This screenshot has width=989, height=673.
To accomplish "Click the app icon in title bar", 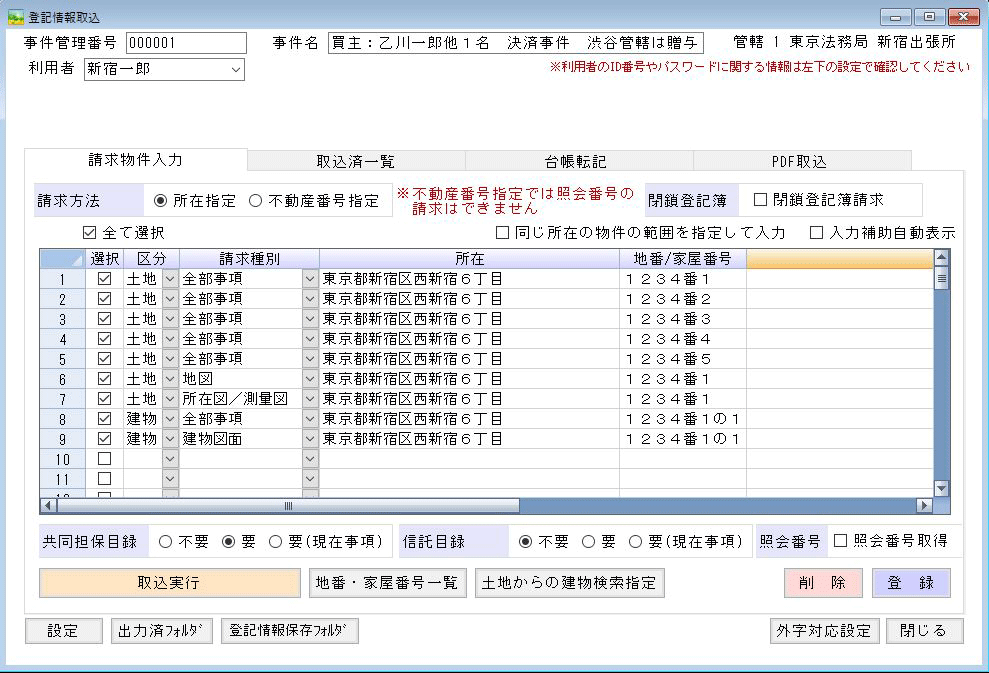I will tap(15, 17).
